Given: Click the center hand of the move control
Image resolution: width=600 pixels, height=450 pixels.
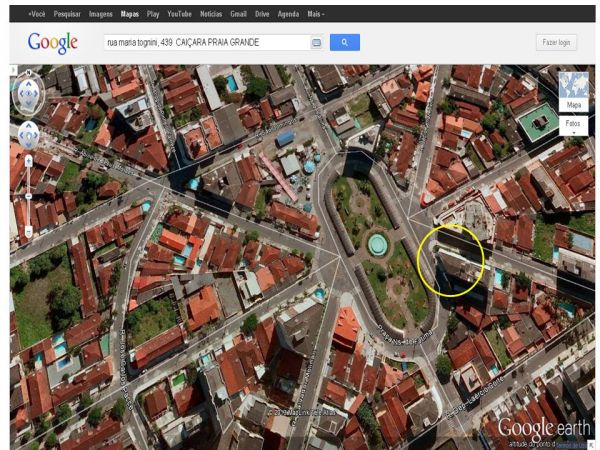Looking at the screenshot, I should tap(29, 135).
